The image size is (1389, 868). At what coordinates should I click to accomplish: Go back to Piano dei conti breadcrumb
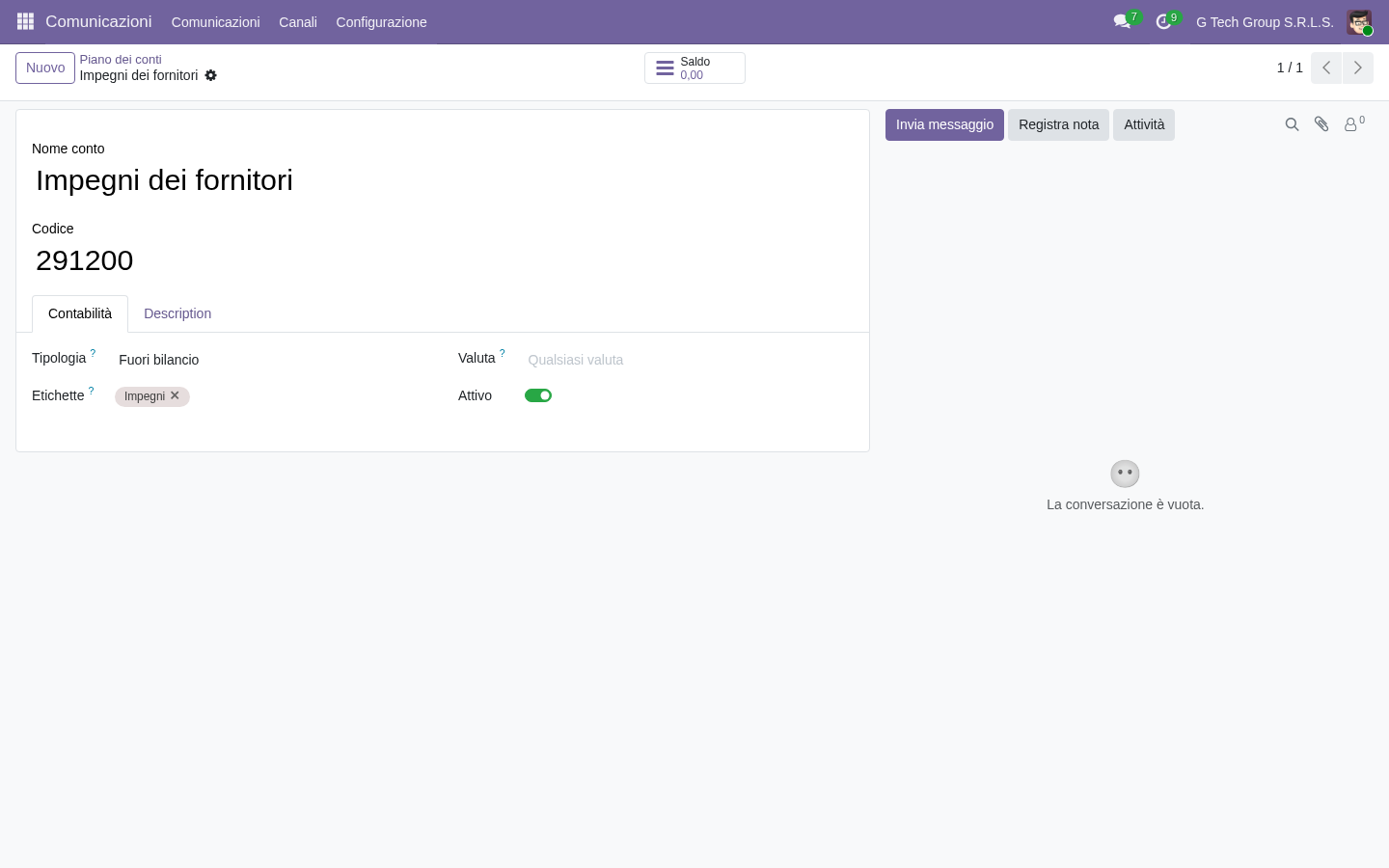[x=121, y=60]
